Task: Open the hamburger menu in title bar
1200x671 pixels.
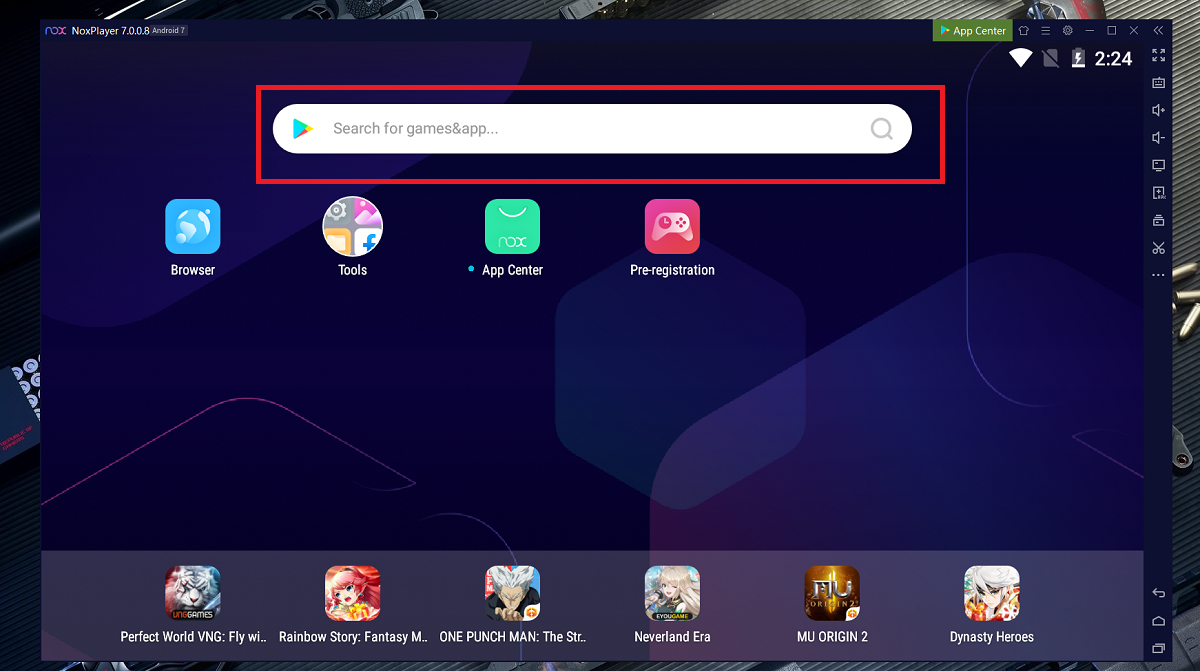Action: pyautogui.click(x=1045, y=31)
